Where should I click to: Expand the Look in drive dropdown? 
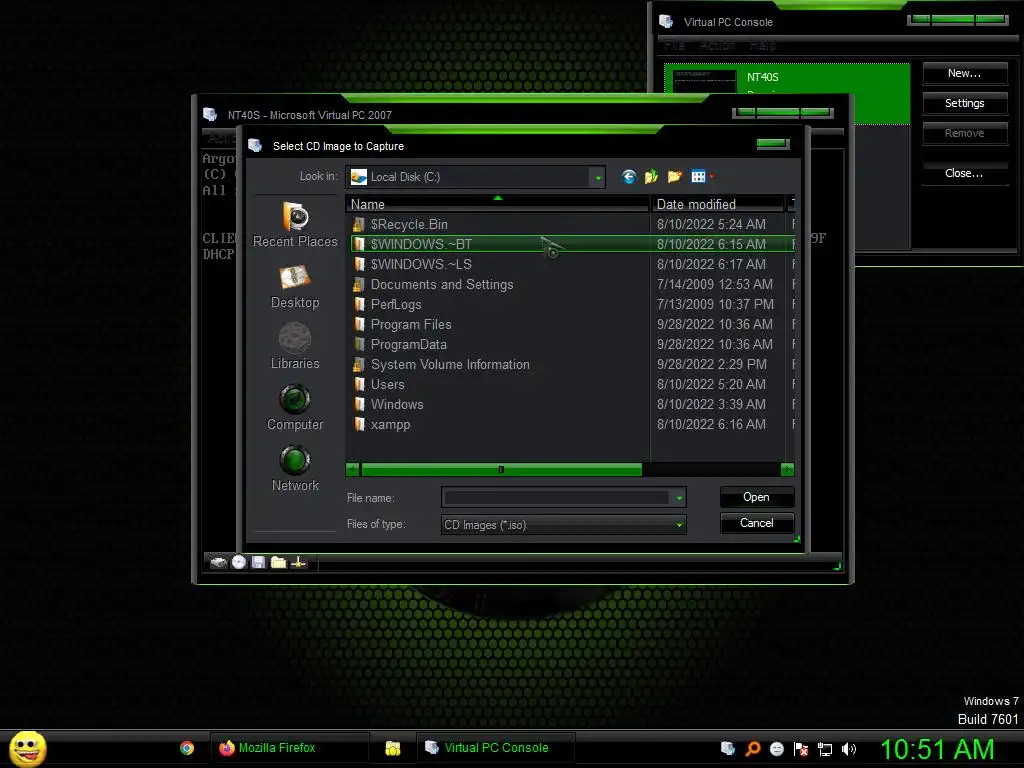click(598, 177)
